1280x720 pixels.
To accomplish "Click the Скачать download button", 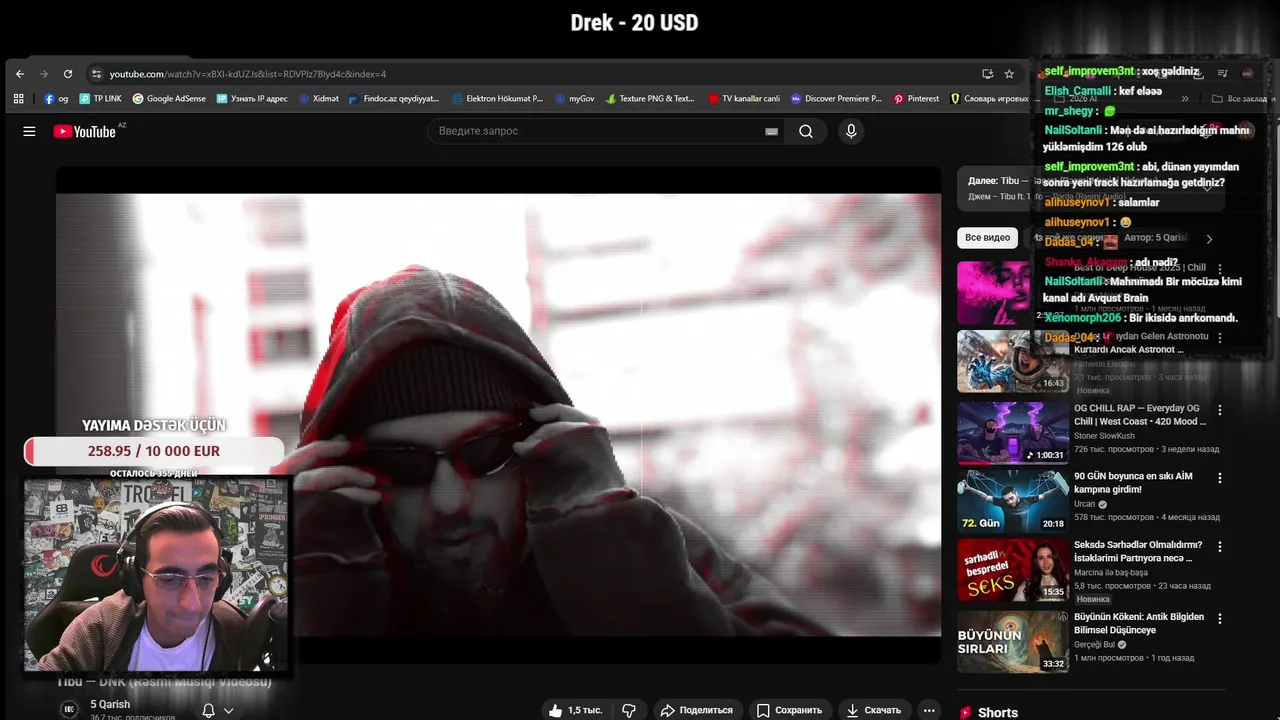I will coord(873,710).
